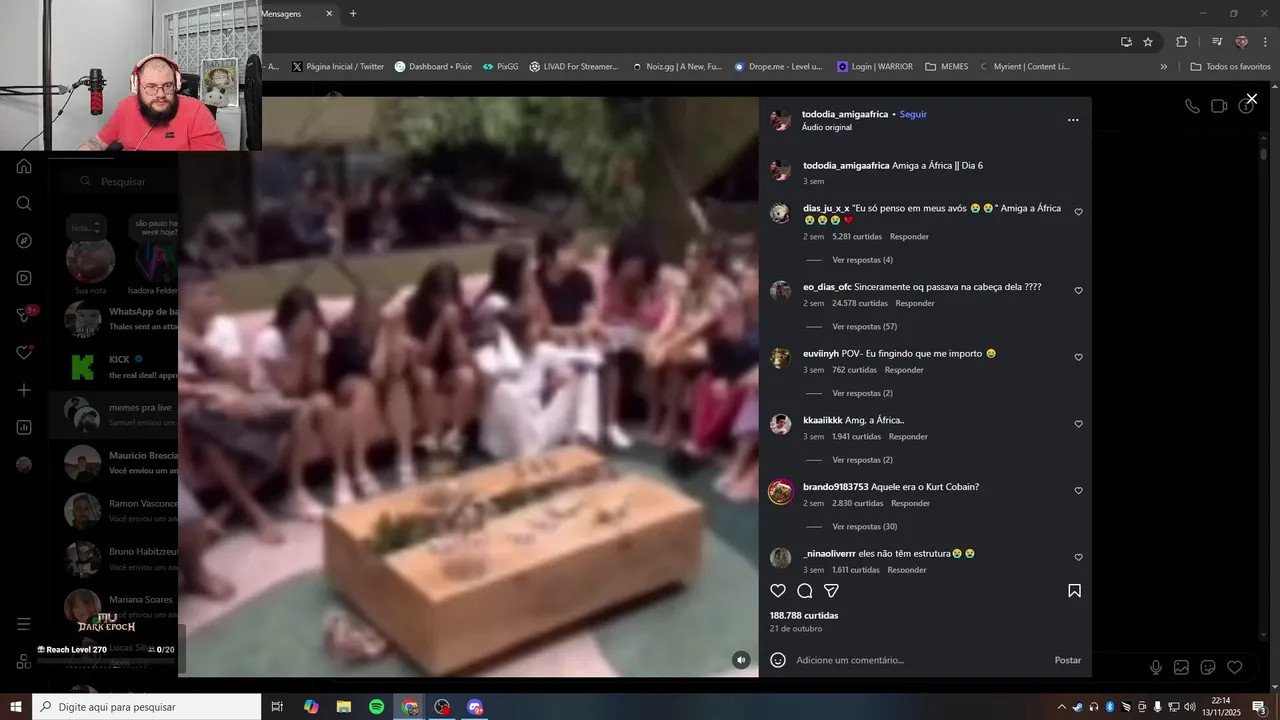Open the Messages icon with notification badge

tap(24, 315)
